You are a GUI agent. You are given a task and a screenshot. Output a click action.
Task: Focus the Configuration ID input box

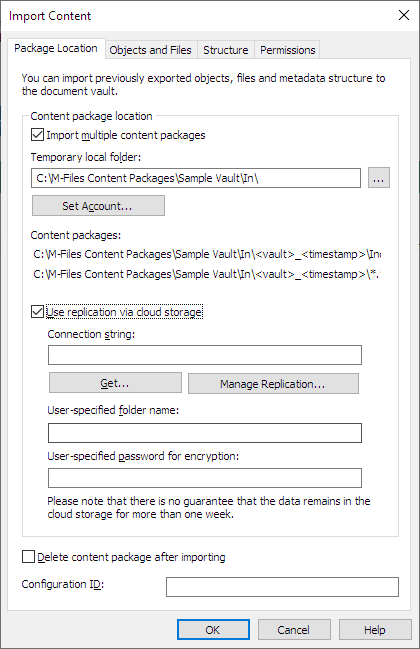pyautogui.click(x=282, y=587)
